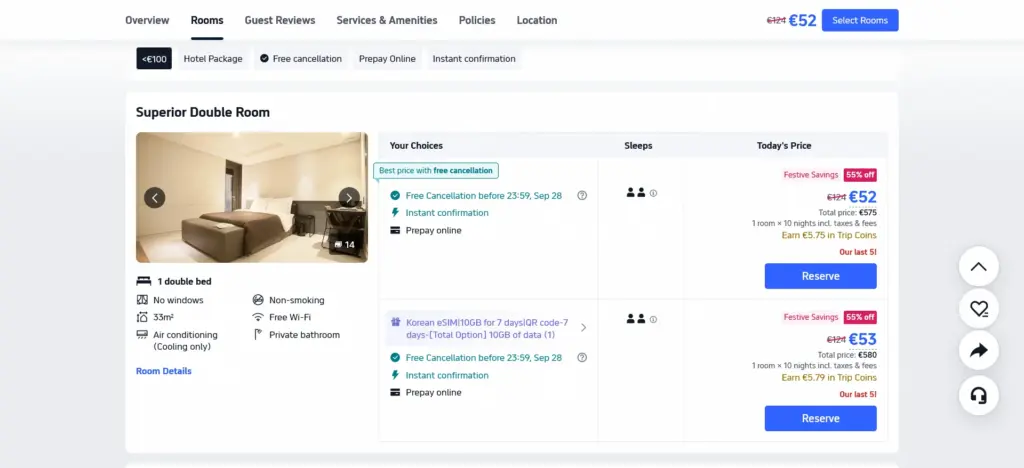The width and height of the screenshot is (1024, 468).
Task: Open the 14-photo gallery counter
Action: pyautogui.click(x=344, y=245)
